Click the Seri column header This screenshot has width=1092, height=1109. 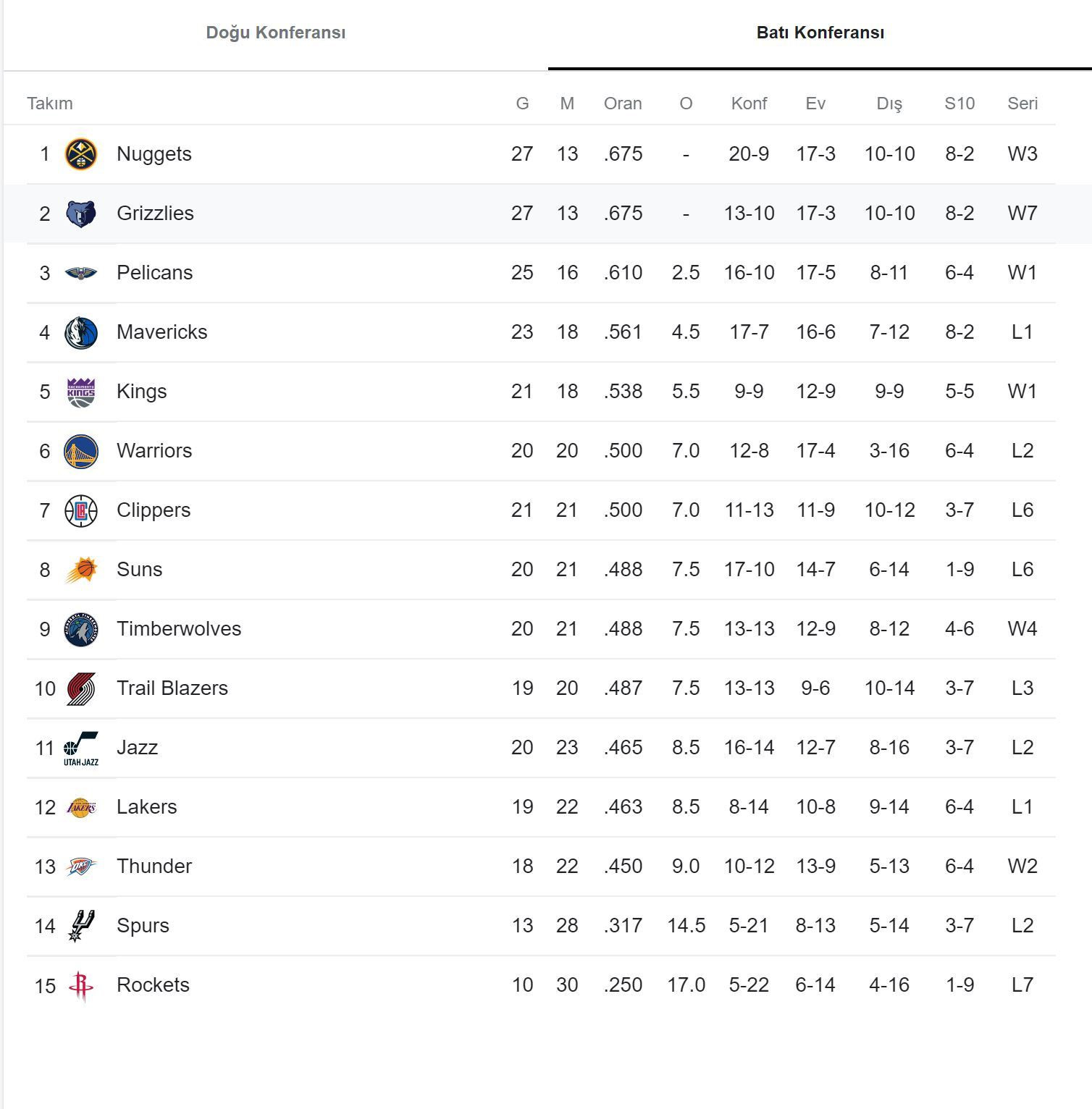coord(1022,104)
